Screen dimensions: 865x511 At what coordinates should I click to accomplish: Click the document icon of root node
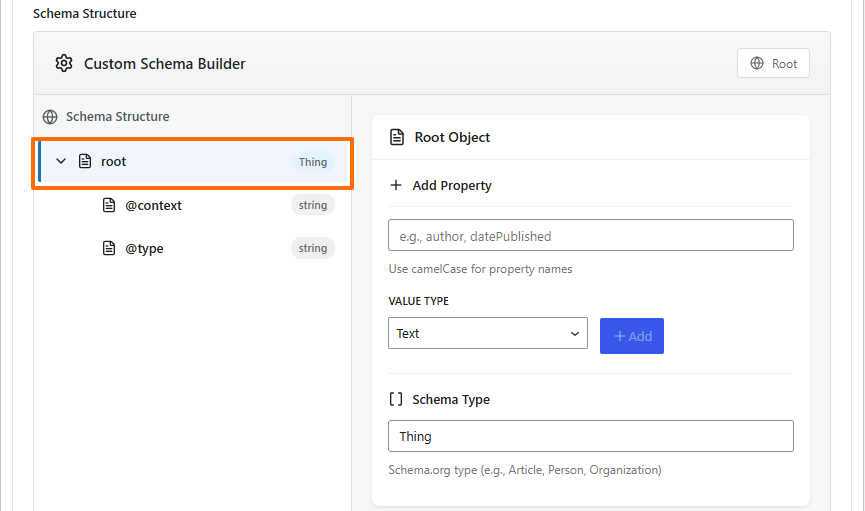[x=85, y=161]
